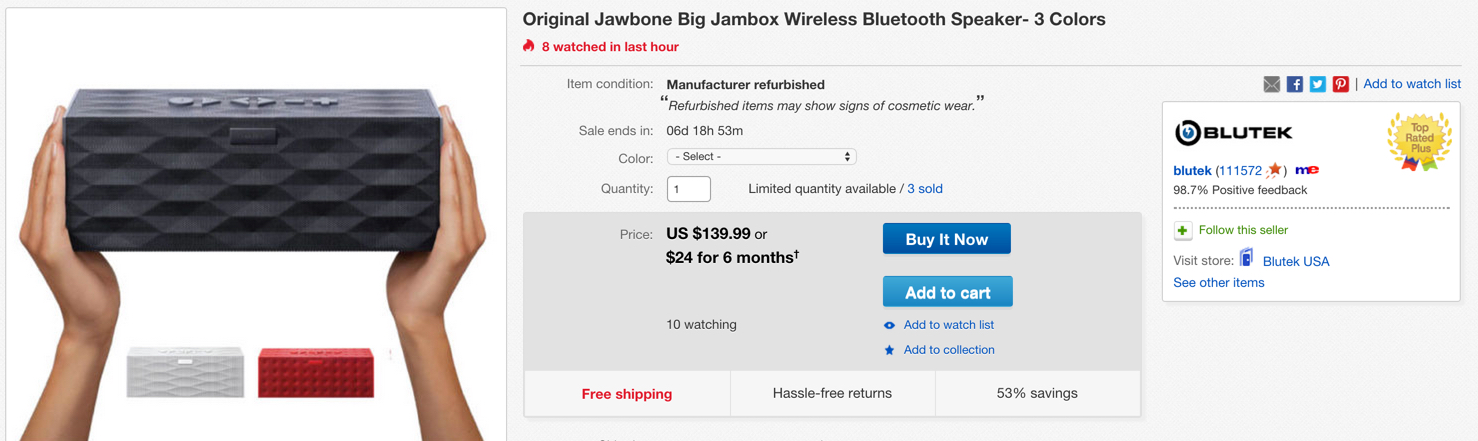Select the red speaker thumbnail

316,372
